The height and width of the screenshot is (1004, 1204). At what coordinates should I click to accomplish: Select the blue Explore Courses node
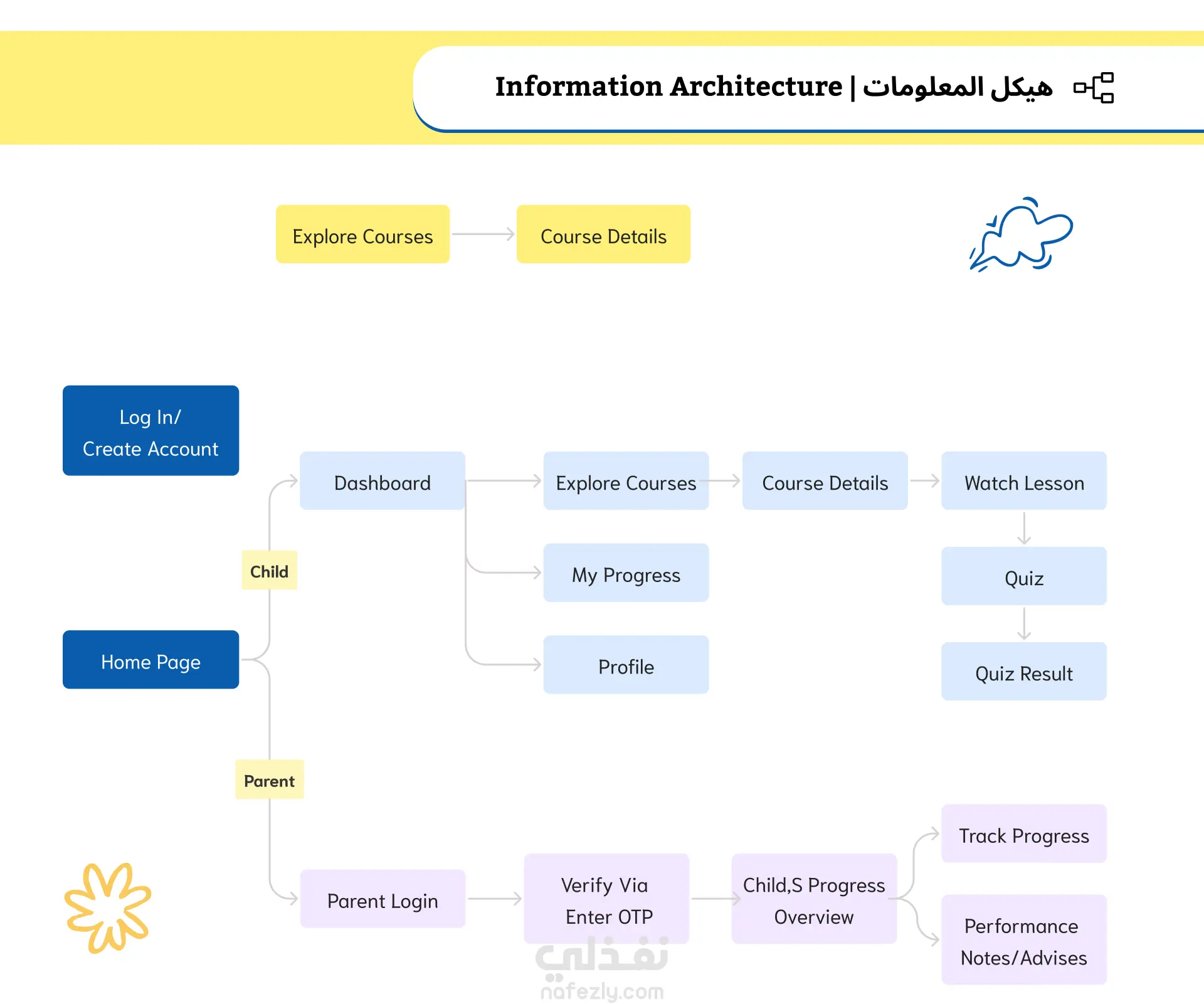pos(626,481)
